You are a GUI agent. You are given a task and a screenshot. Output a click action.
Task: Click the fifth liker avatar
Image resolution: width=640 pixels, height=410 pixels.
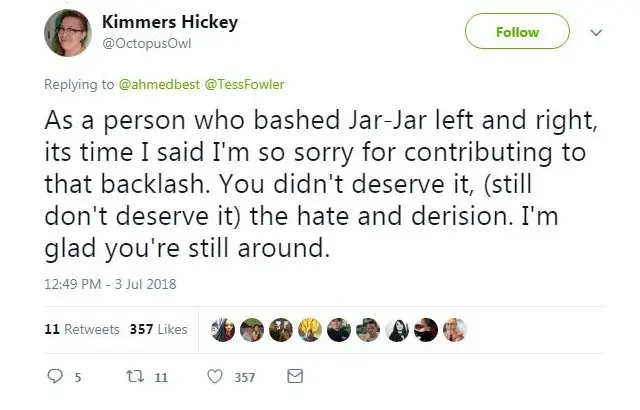point(340,329)
